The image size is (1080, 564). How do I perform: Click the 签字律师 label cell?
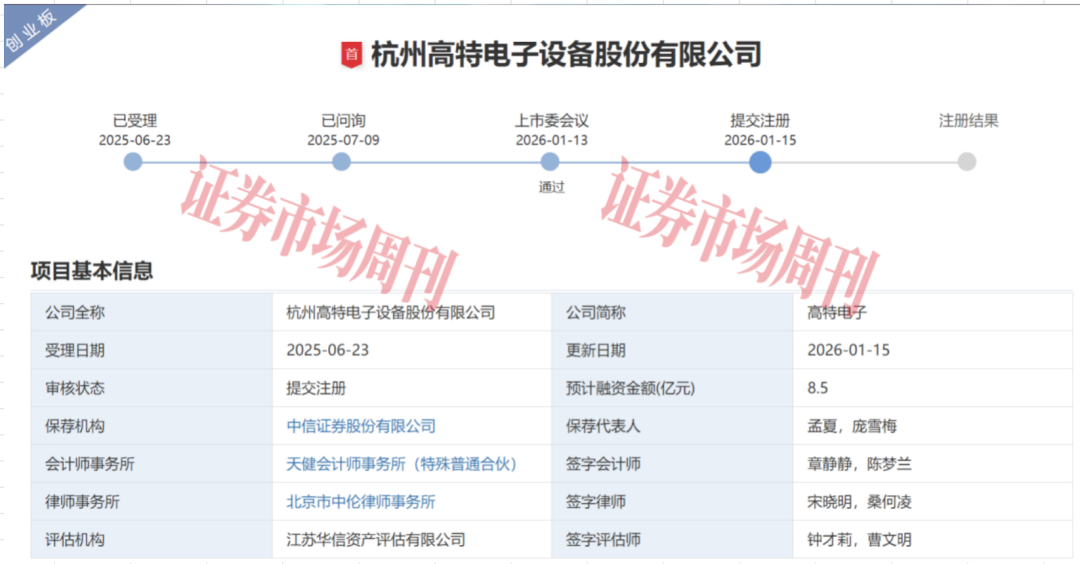click(672, 502)
